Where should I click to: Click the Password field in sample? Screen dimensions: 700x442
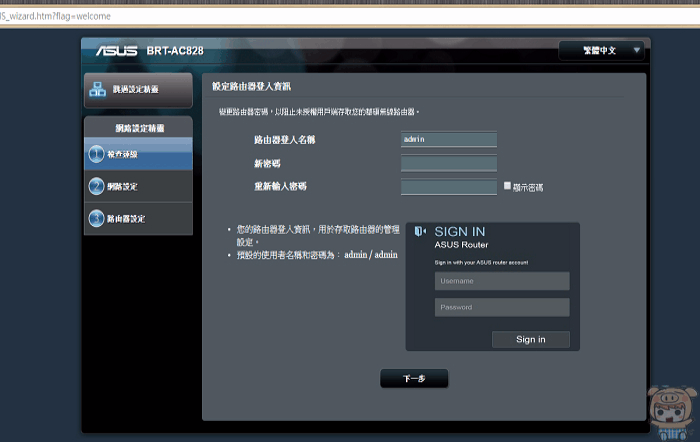click(502, 307)
